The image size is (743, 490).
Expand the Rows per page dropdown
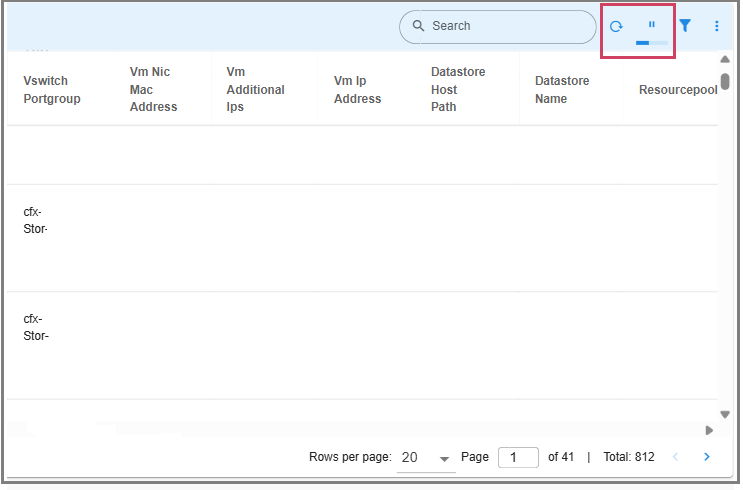point(426,457)
